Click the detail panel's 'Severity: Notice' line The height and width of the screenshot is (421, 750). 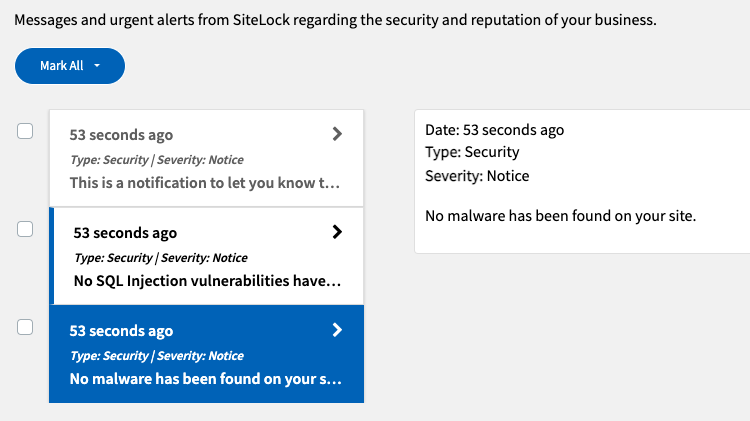click(477, 176)
